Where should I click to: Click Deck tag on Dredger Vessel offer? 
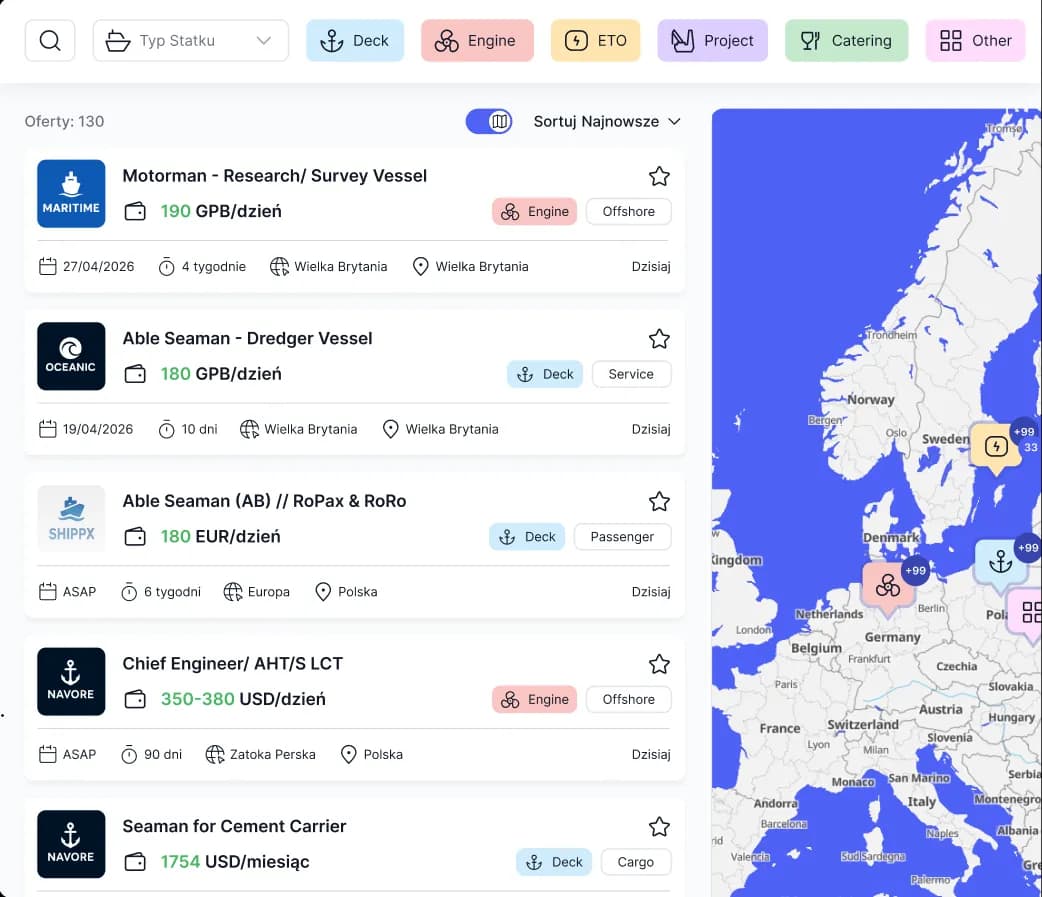(545, 375)
